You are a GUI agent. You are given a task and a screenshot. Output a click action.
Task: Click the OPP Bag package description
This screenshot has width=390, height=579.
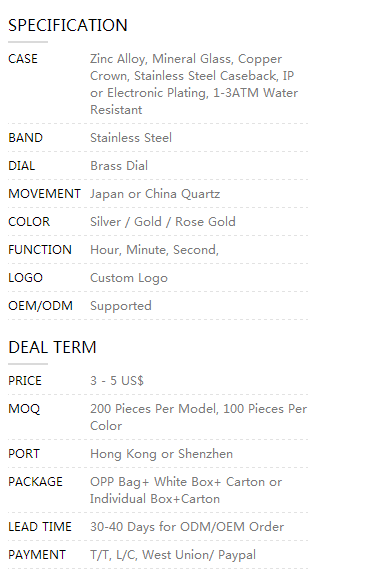(x=186, y=490)
